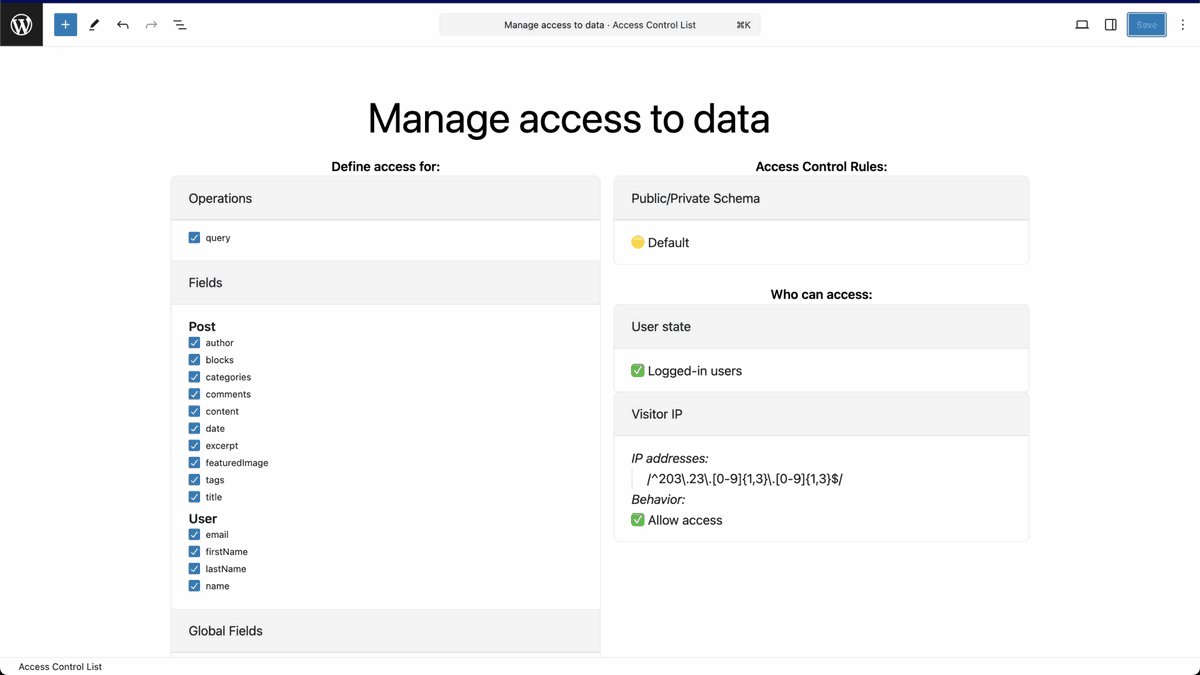Expand the Public/Private Schema panel
Image resolution: width=1200 pixels, height=675 pixels.
tap(820, 198)
